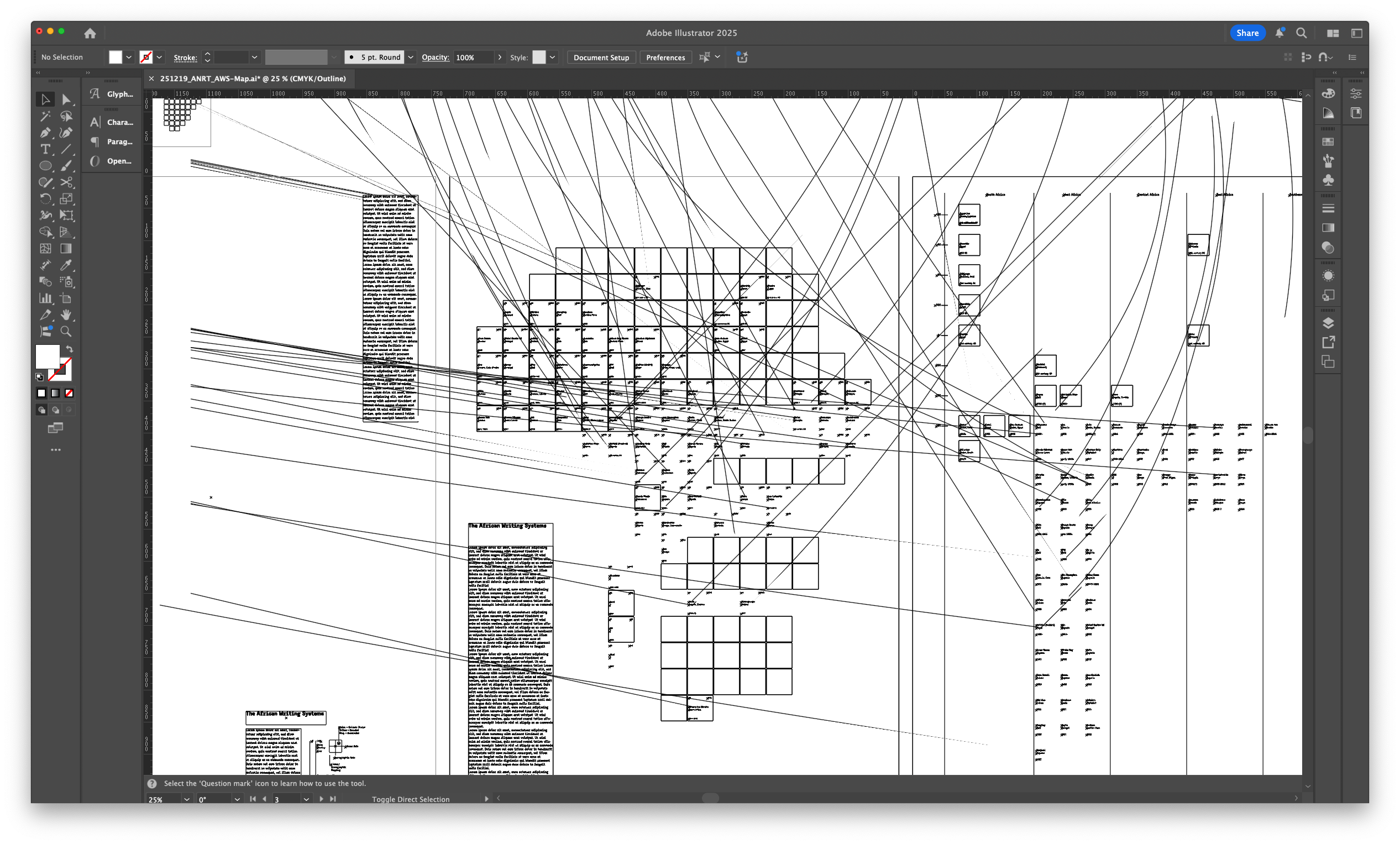Open the Gradient panel

click(x=1328, y=228)
